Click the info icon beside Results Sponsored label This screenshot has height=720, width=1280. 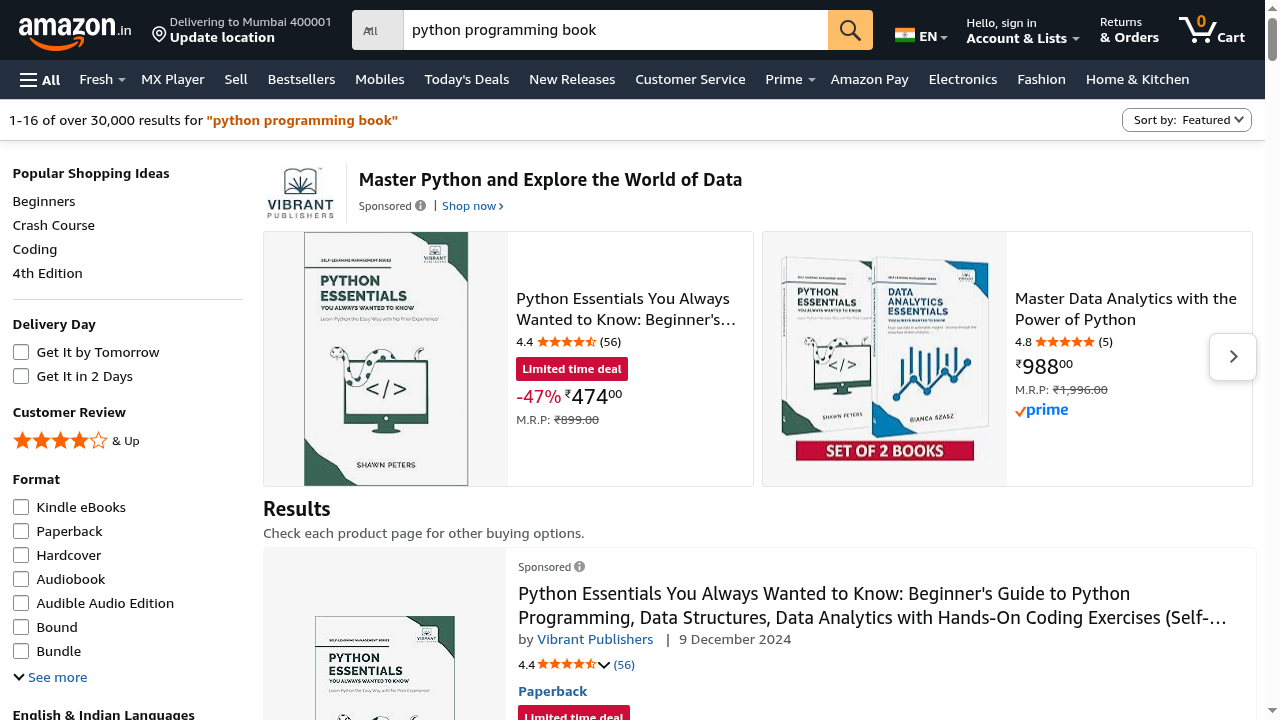click(579, 567)
